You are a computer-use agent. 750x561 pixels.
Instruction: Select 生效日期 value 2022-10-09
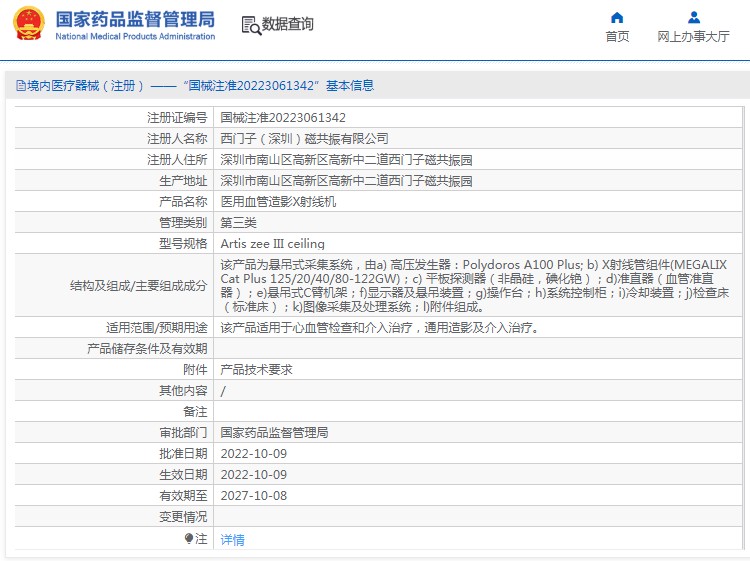[x=254, y=475]
